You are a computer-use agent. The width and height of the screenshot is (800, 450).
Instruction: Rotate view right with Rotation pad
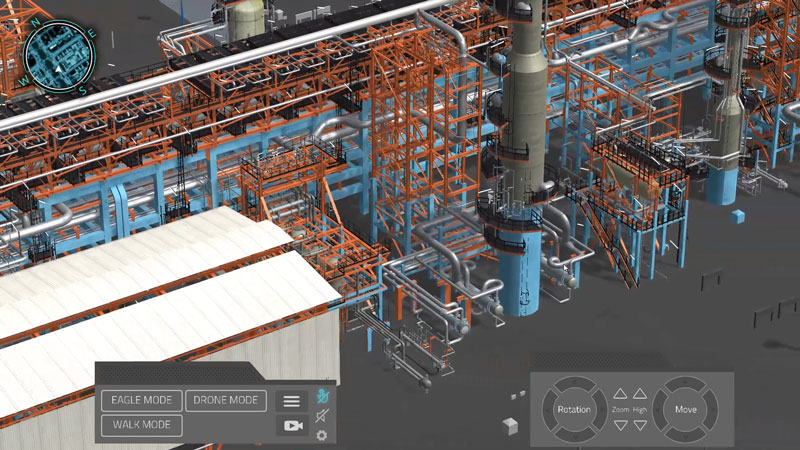point(600,410)
